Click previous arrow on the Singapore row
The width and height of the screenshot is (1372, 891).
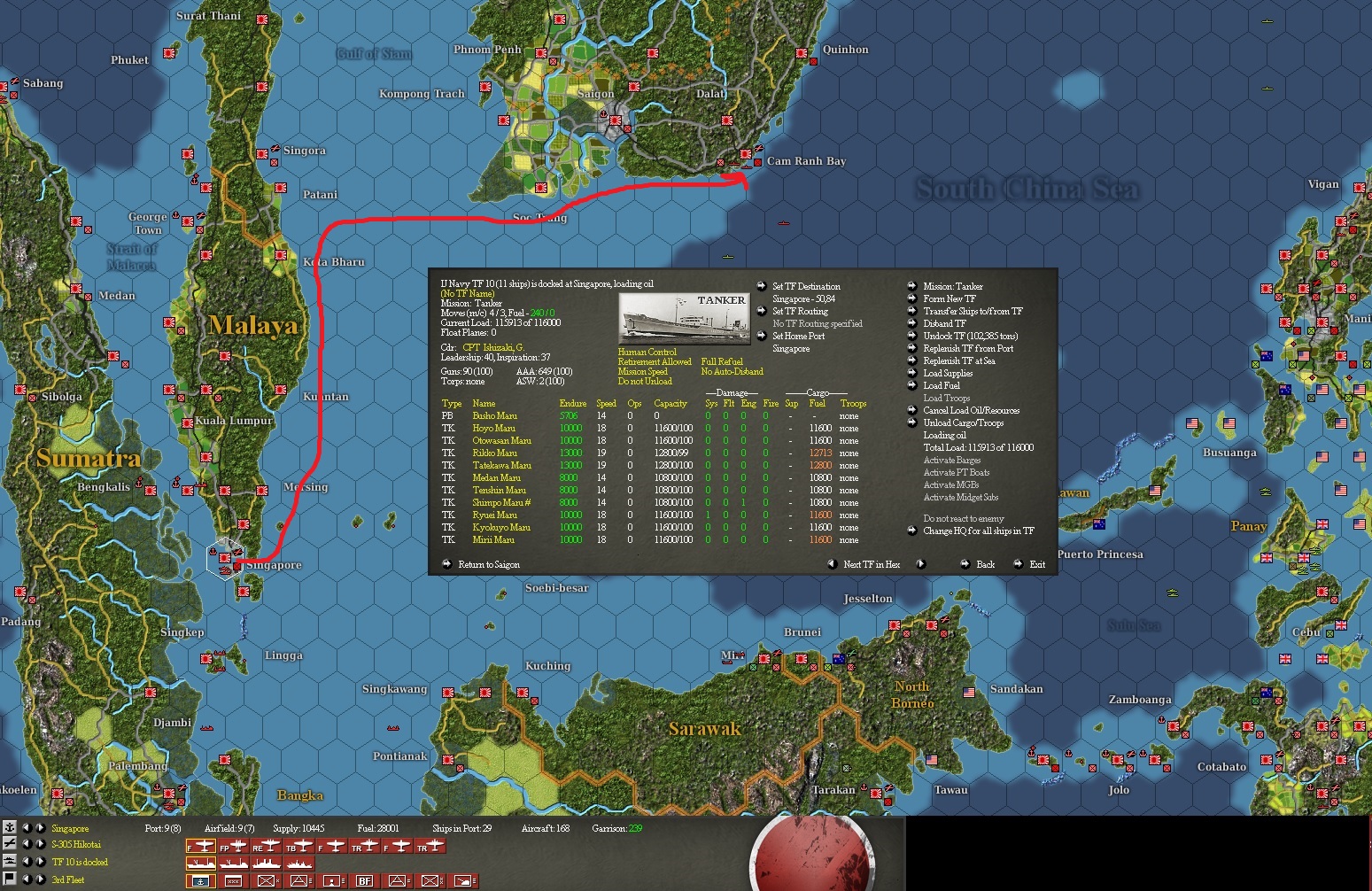coord(27,828)
